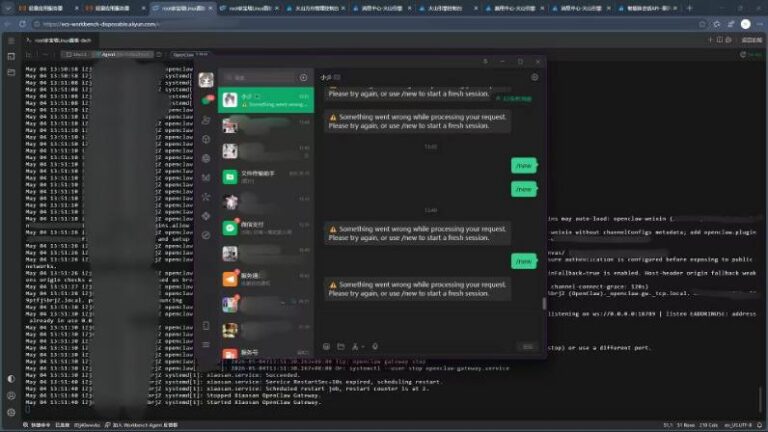Viewport: 768px width, 432px height.
Task: Click the plus button beside WeChat search
Action: pos(304,77)
